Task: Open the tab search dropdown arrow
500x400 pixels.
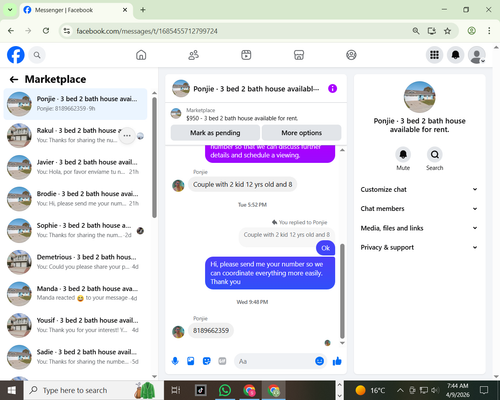Action: (x=10, y=10)
